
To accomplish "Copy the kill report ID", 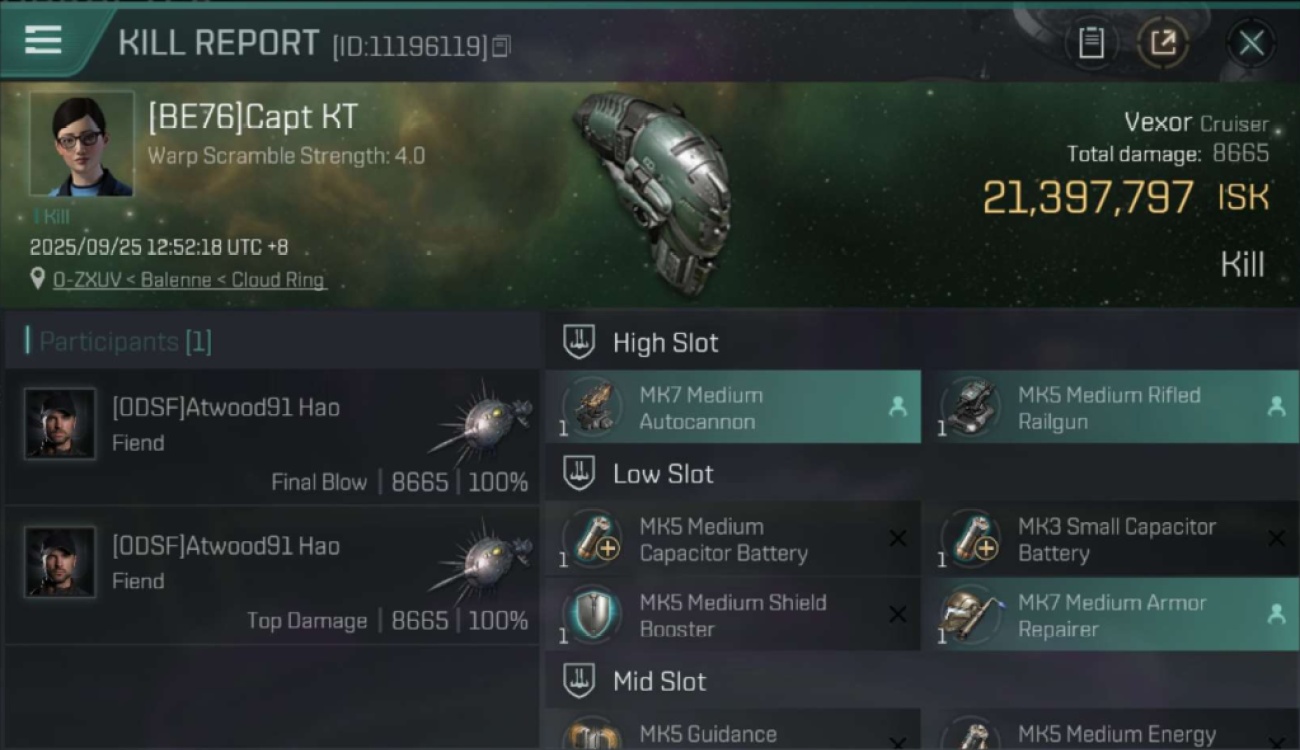I will (501, 46).
